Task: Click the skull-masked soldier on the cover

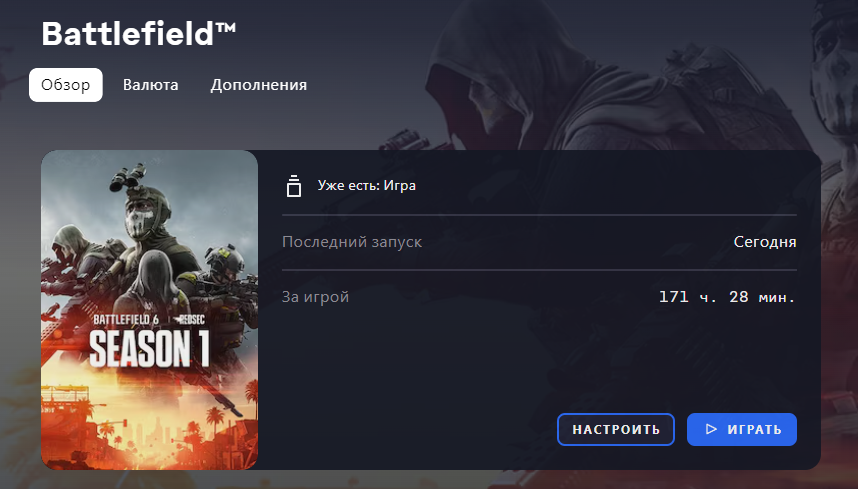Action: 141,213
